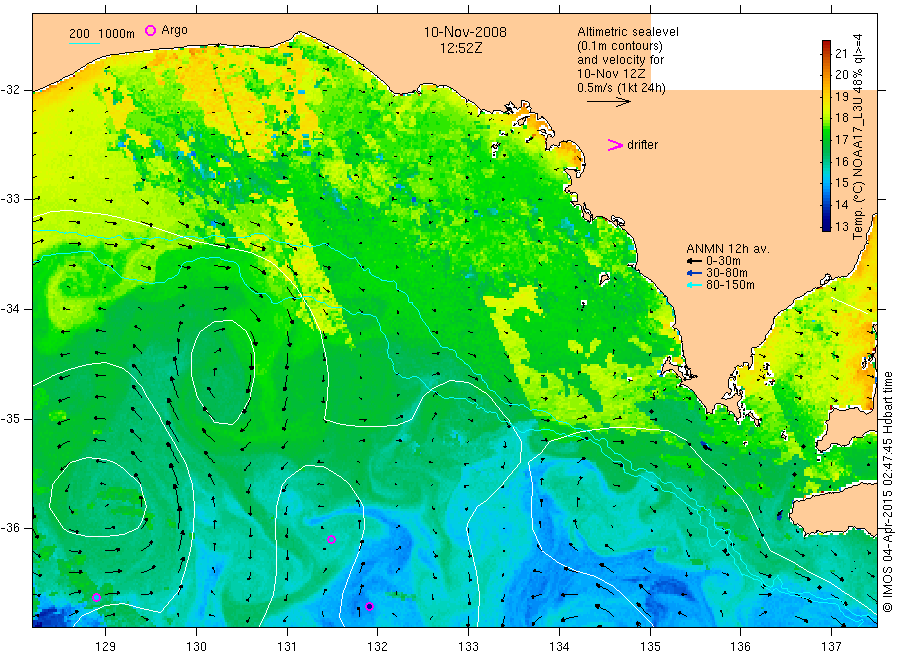Click the magenta Argo circle in legend

point(150,30)
